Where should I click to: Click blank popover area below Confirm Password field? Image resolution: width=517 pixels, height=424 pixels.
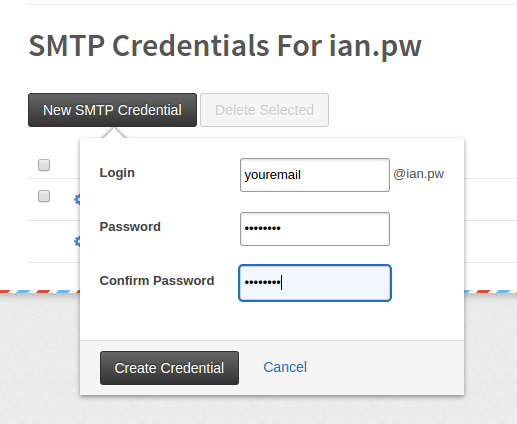(272, 321)
